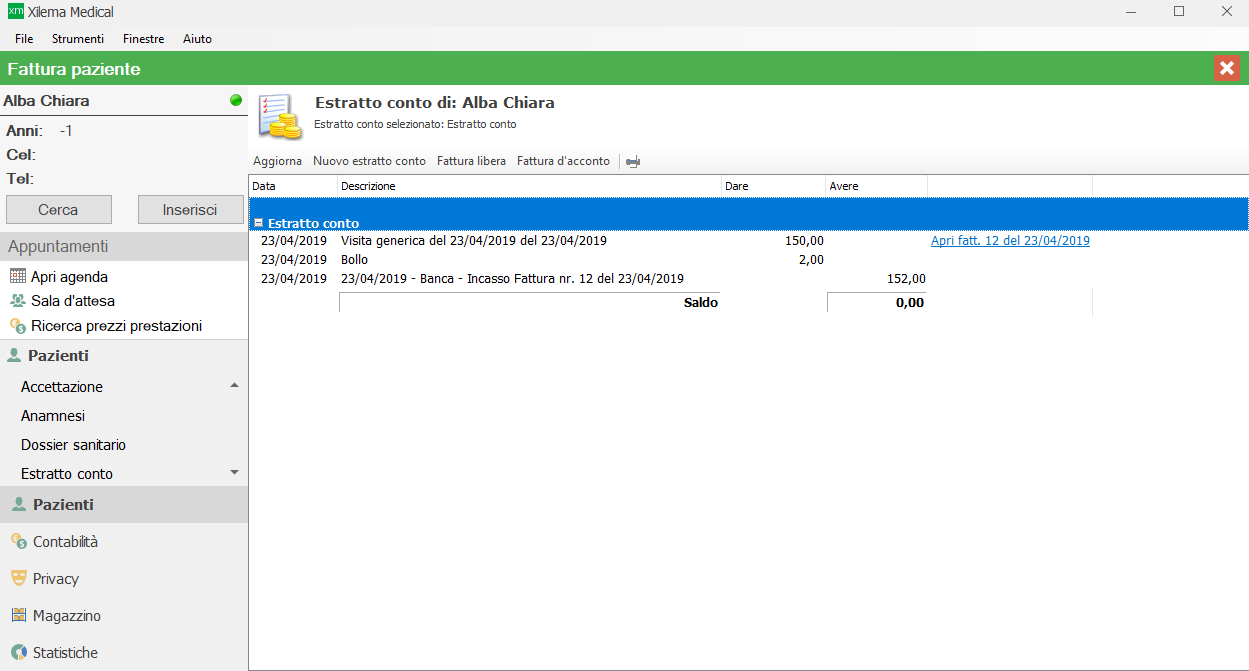1249x671 pixels.
Task: Close the Fattura paziente panel
Action: (1226, 69)
